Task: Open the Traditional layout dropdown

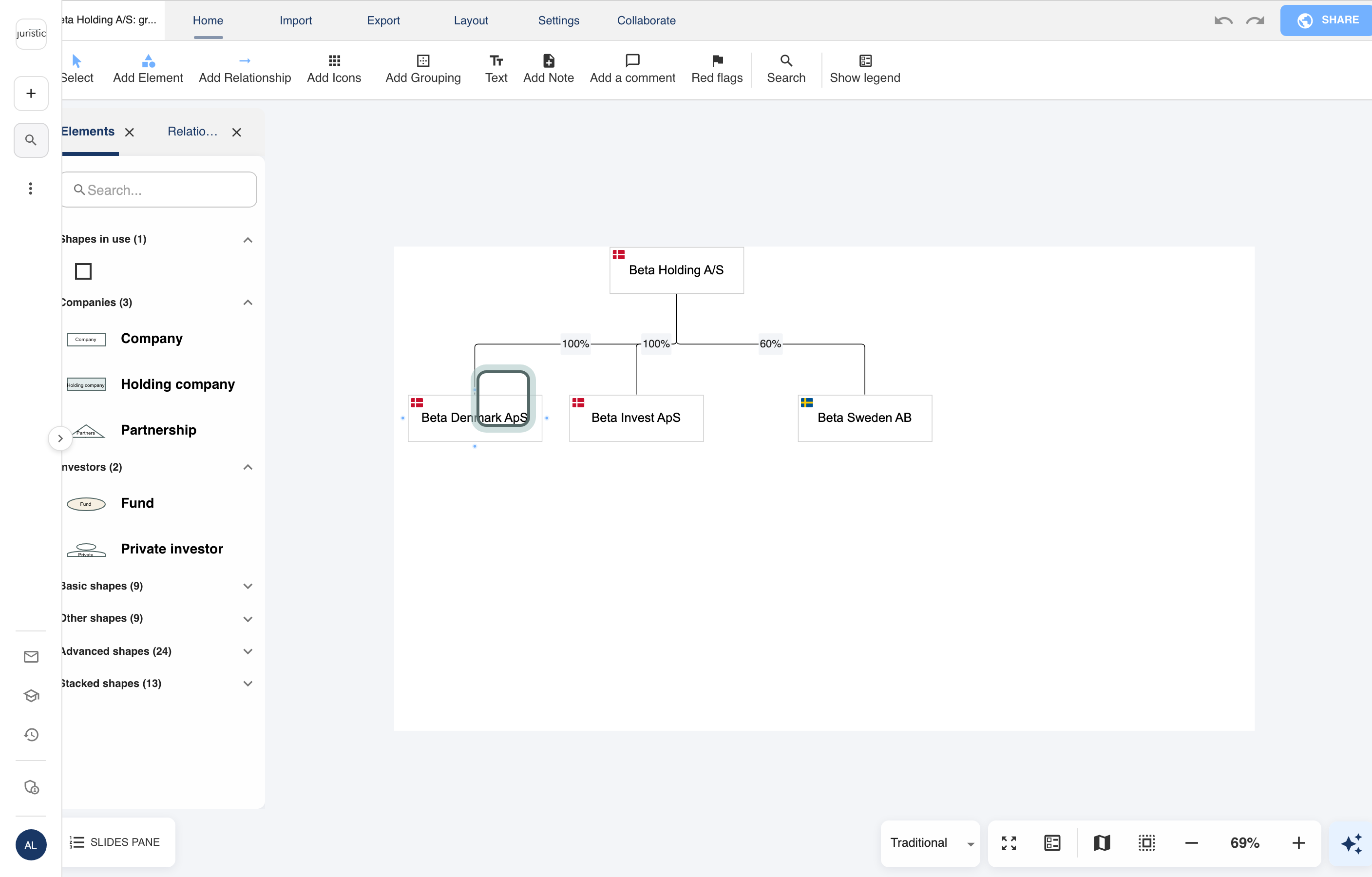Action: click(x=931, y=843)
